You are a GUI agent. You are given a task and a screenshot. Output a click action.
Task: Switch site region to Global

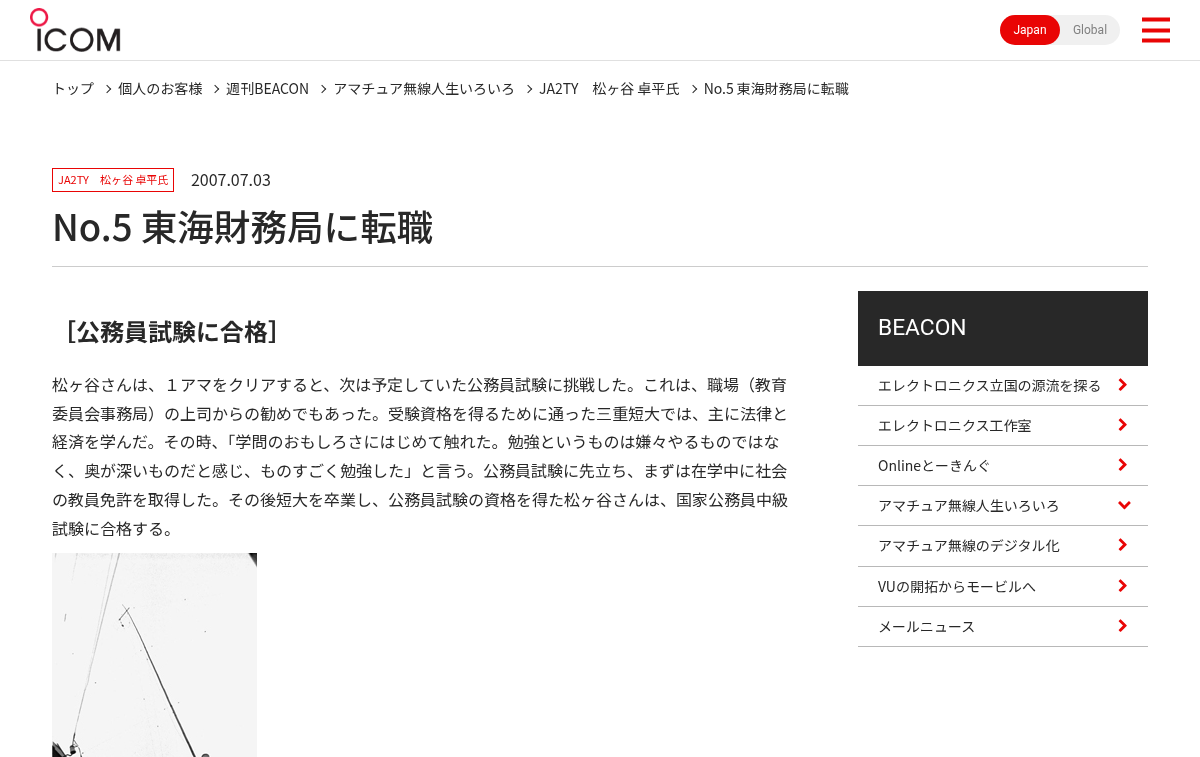click(x=1090, y=30)
